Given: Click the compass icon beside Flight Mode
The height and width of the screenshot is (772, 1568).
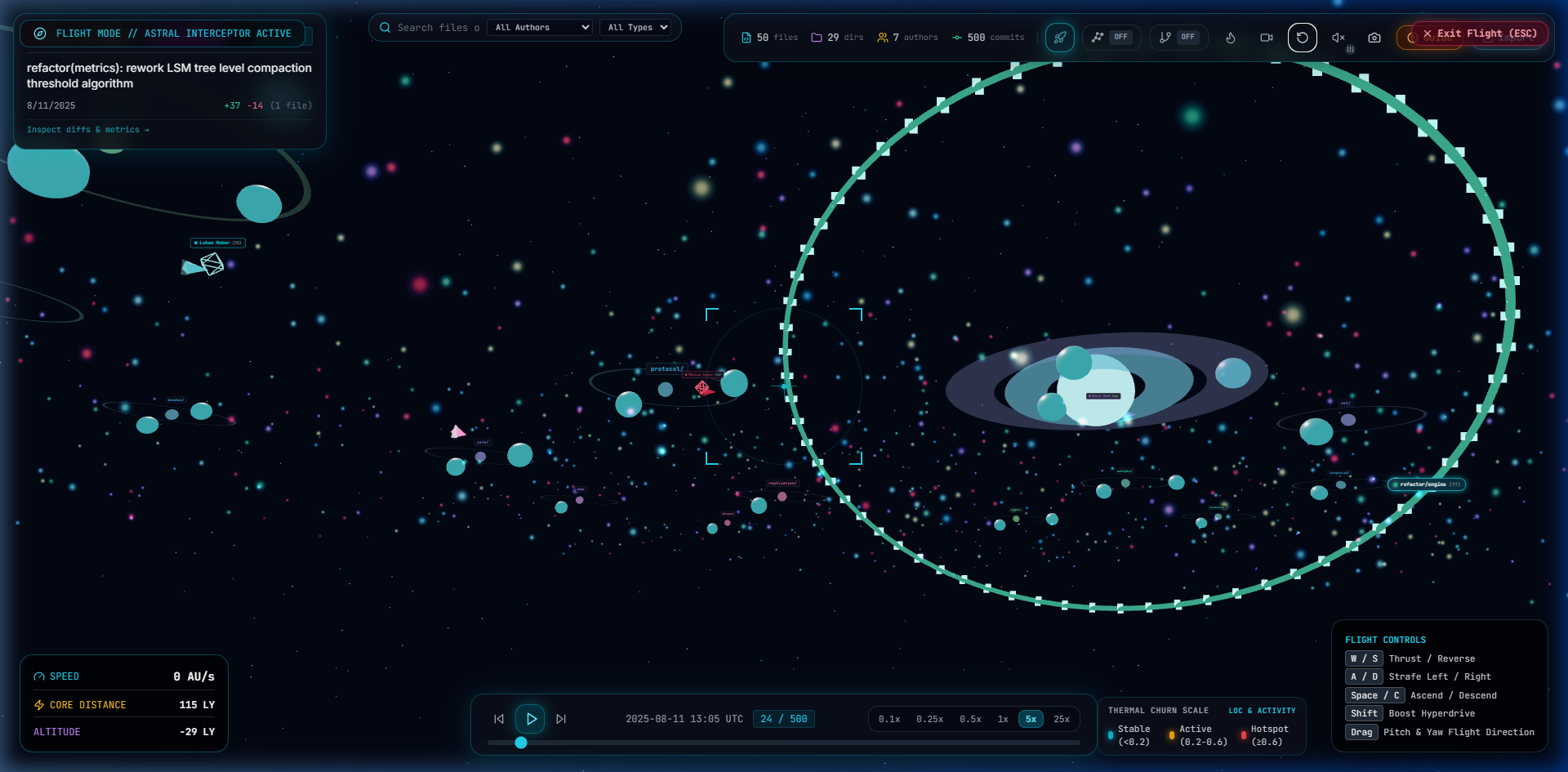Looking at the screenshot, I should (x=40, y=33).
